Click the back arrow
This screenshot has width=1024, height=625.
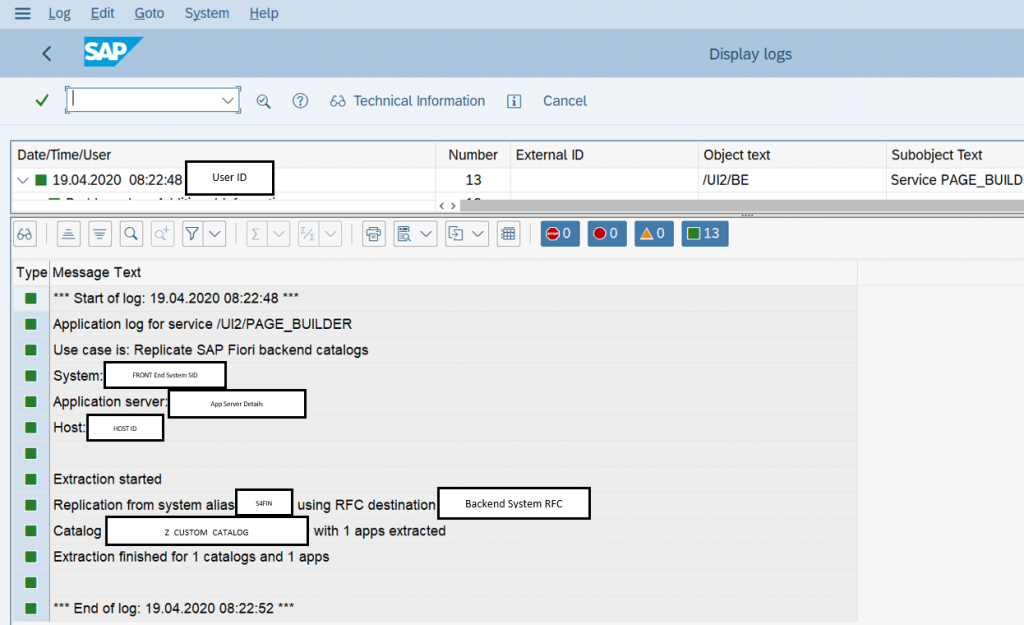(46, 54)
